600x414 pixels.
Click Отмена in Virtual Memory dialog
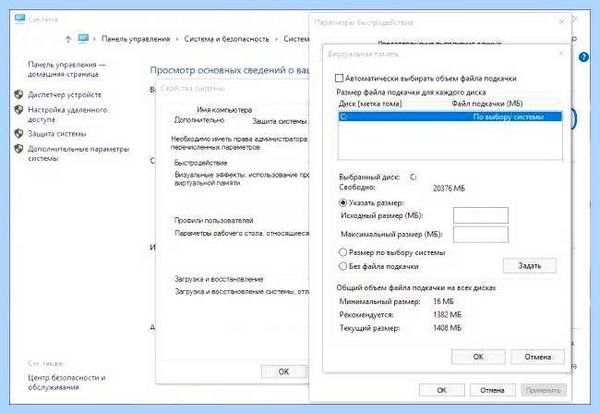tap(538, 357)
